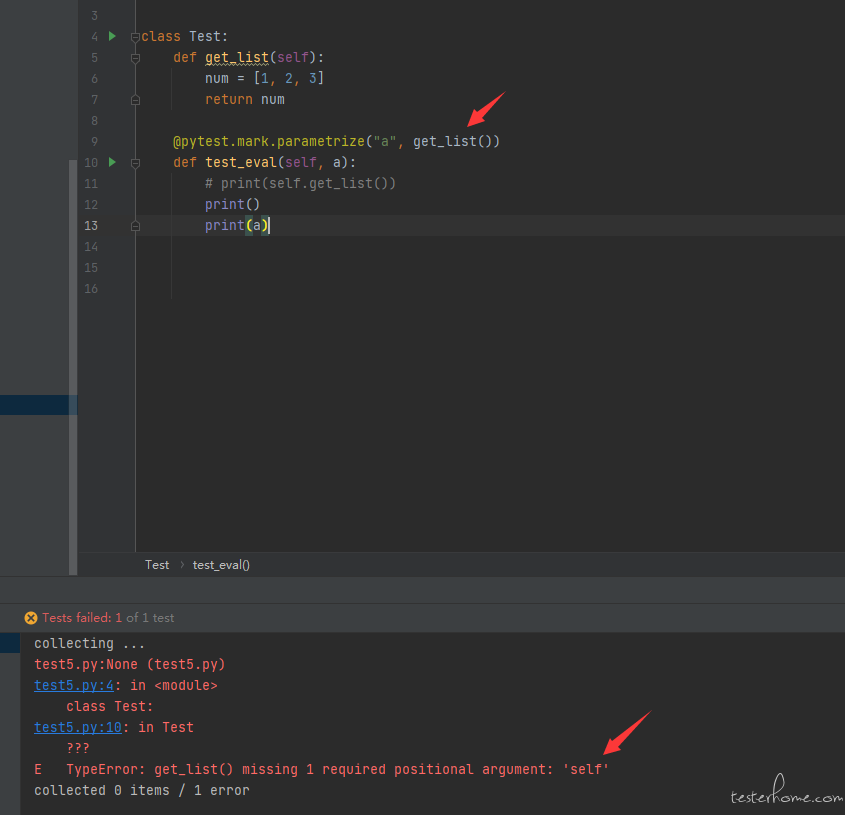
Task: Select Test in the breadcrumb bar
Action: point(157,565)
